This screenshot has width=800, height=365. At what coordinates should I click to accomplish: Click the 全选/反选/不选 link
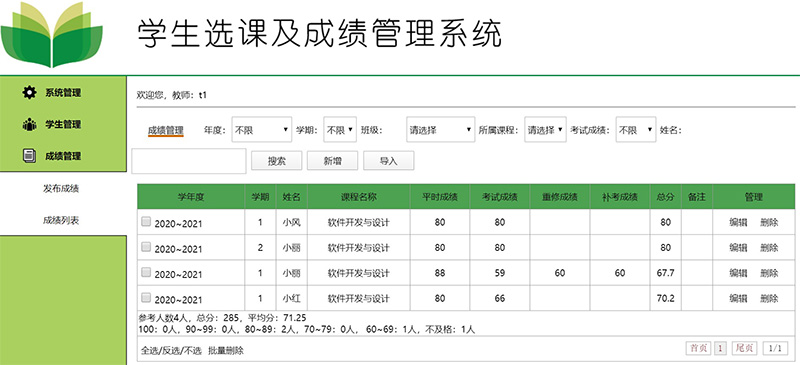tap(171, 351)
